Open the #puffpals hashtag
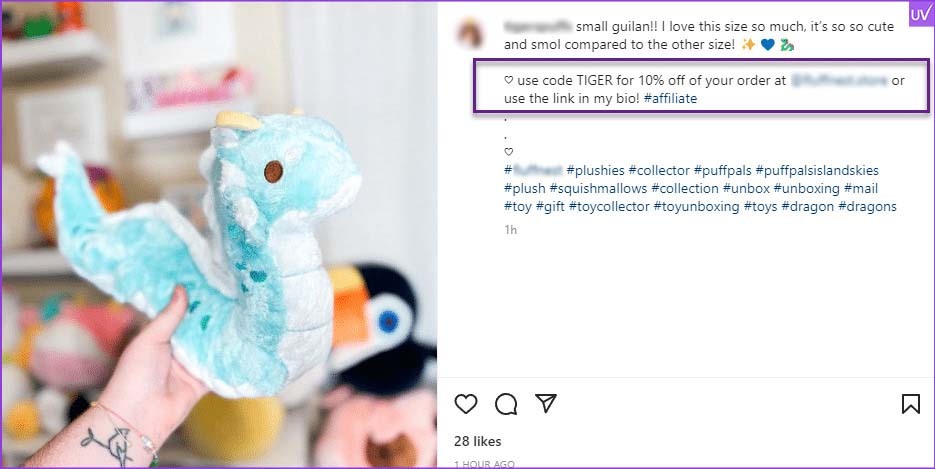The height and width of the screenshot is (469, 935). 723,170
